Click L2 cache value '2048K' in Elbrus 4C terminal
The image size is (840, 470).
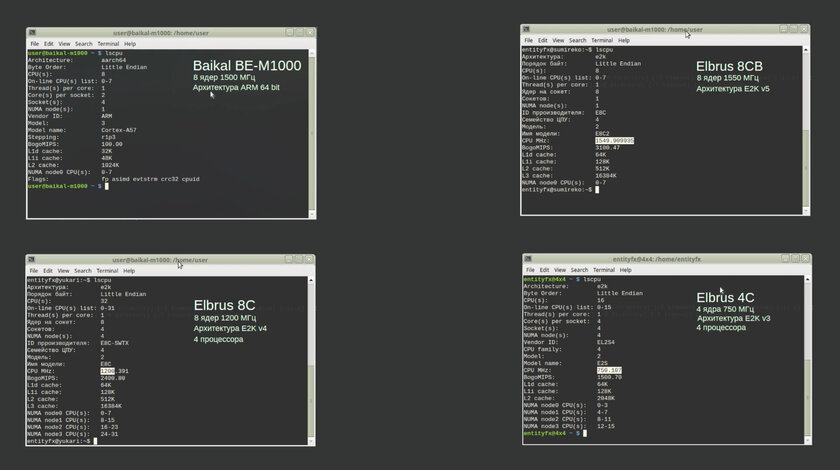point(606,398)
